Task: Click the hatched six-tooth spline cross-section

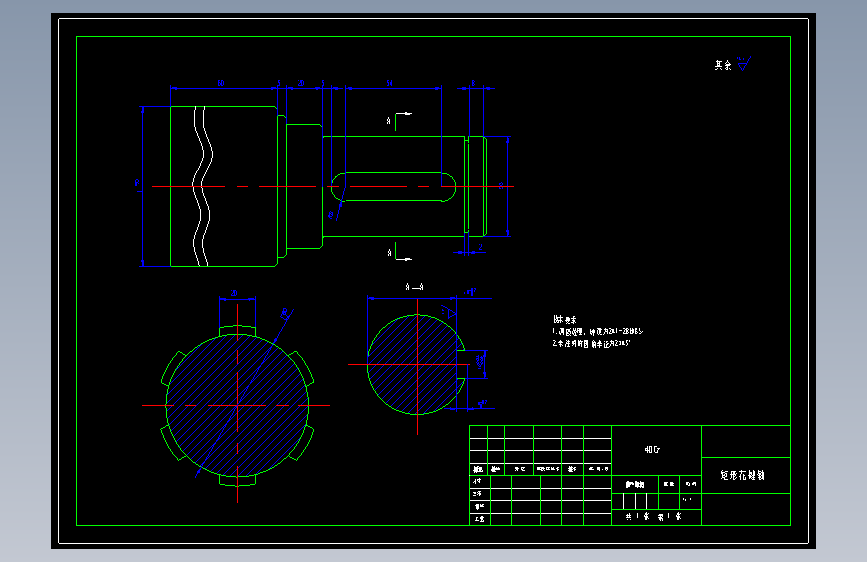Action: [x=237, y=405]
